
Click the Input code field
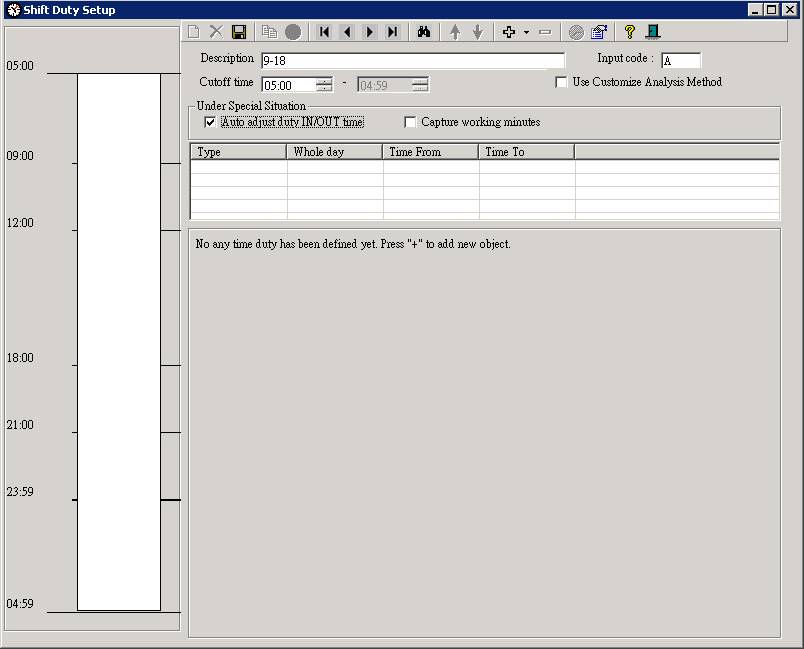coord(680,60)
